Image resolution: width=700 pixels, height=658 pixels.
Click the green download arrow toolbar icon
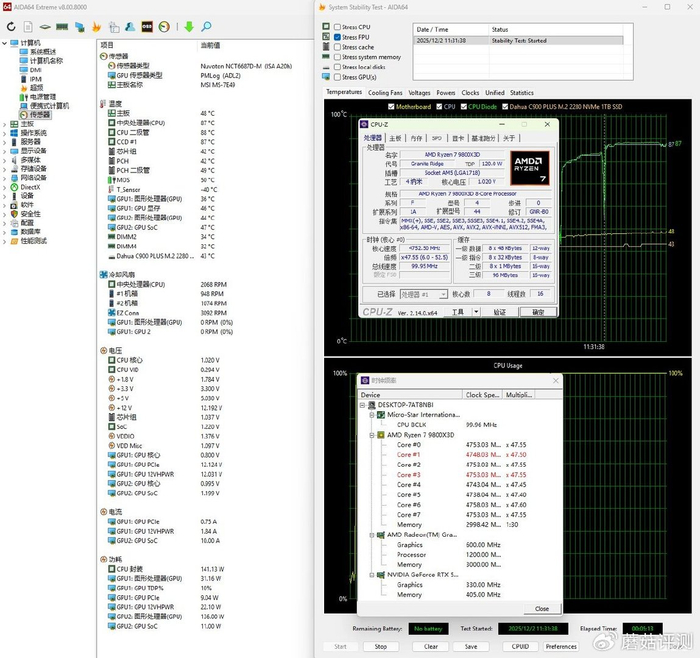point(188,26)
